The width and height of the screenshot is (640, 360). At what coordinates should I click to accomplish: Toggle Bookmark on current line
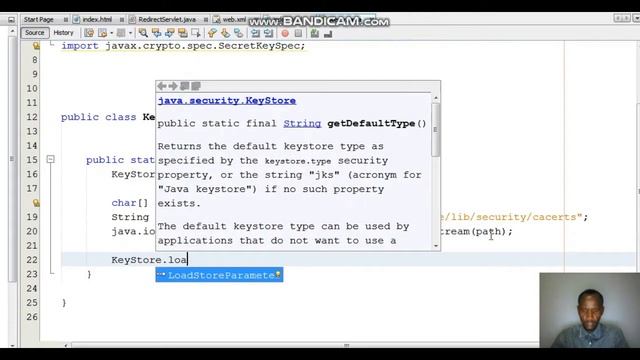[238, 33]
